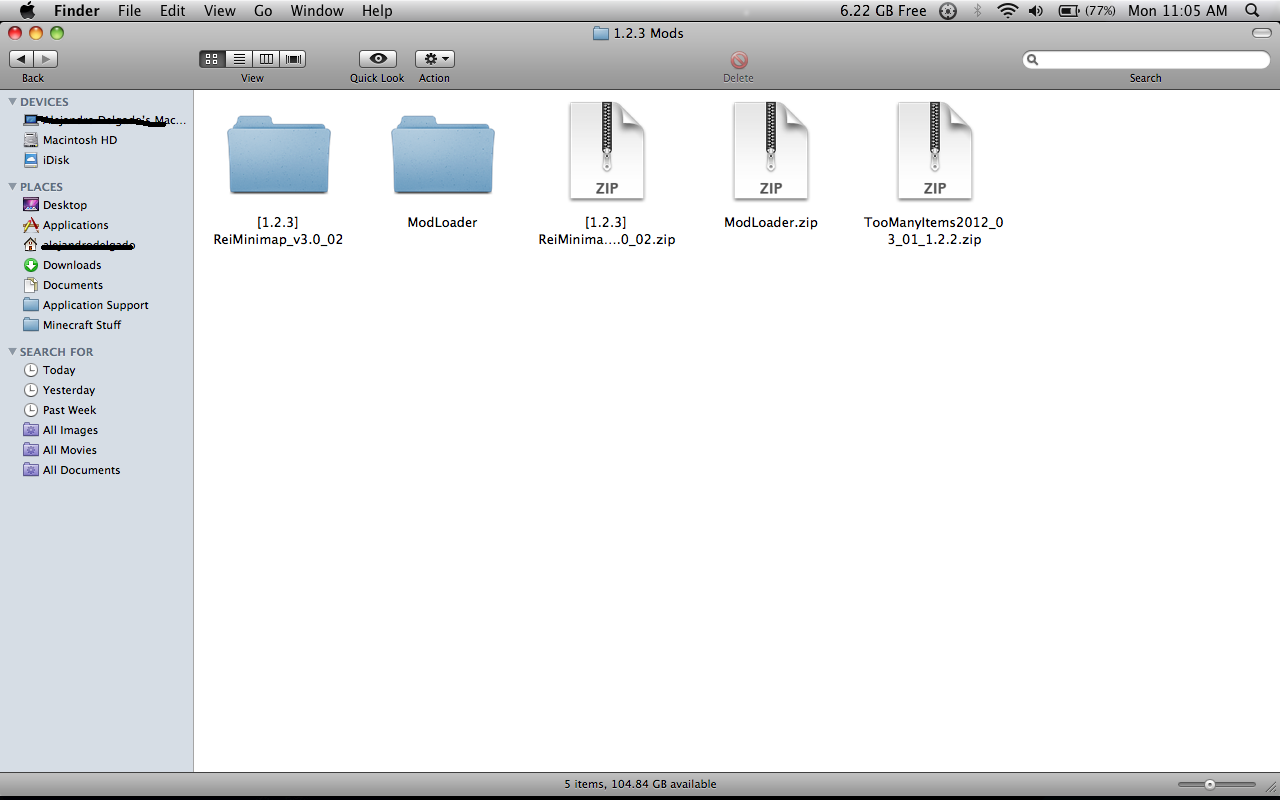Click the clock Mon 11:05 AM

tap(1177, 11)
